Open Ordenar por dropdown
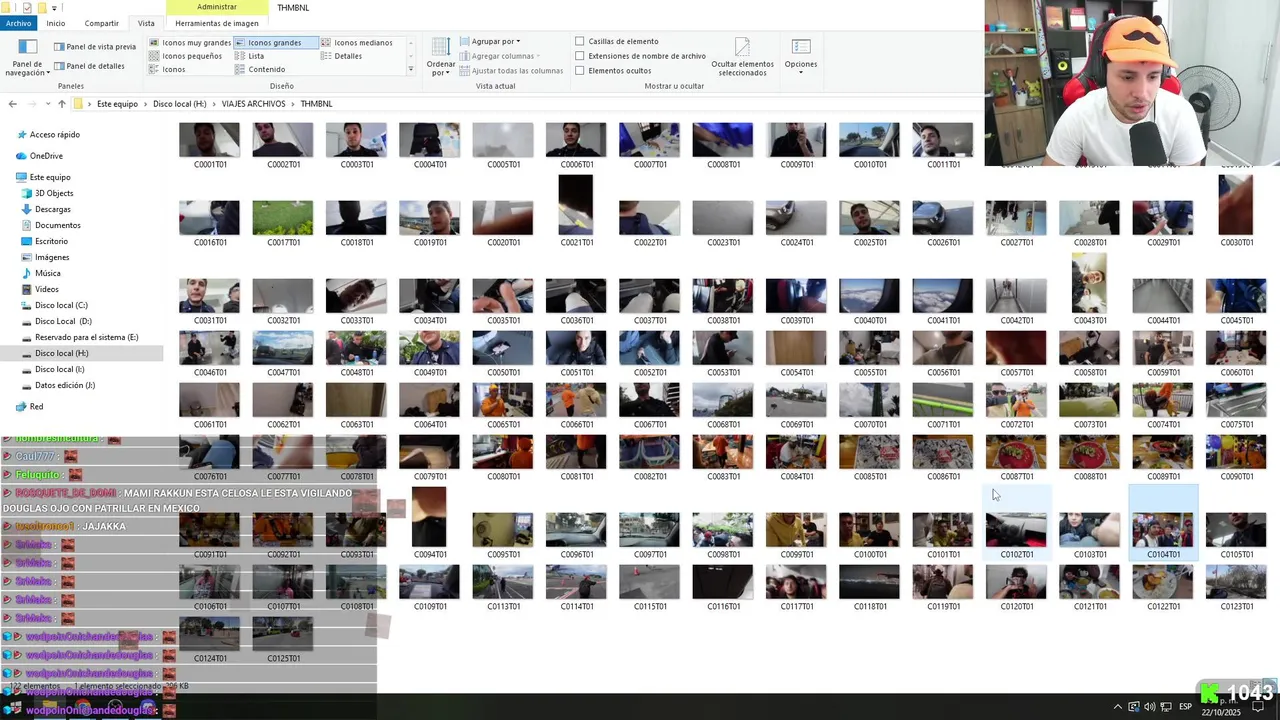The width and height of the screenshot is (1280, 720). click(x=441, y=57)
